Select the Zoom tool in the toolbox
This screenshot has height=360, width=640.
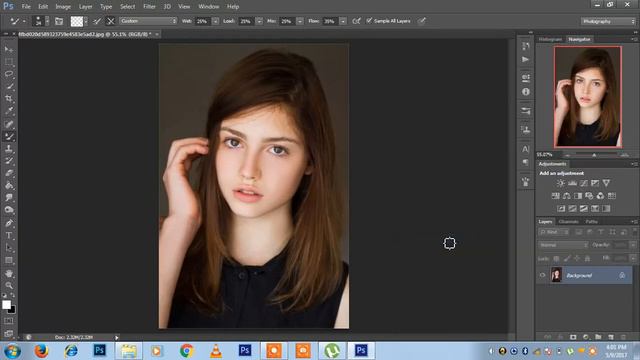(x=9, y=285)
